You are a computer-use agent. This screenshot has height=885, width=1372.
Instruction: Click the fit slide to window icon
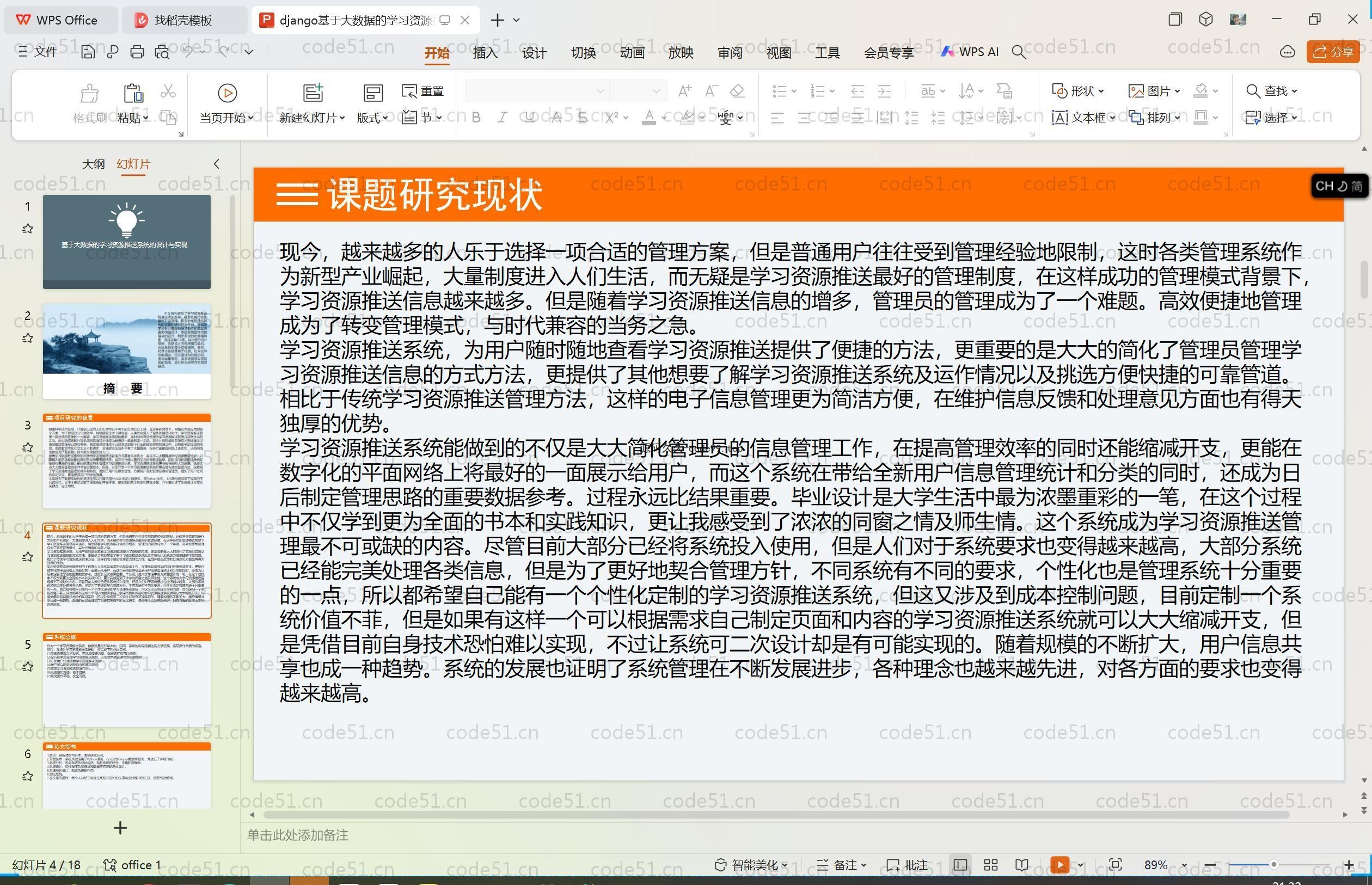click(1116, 865)
